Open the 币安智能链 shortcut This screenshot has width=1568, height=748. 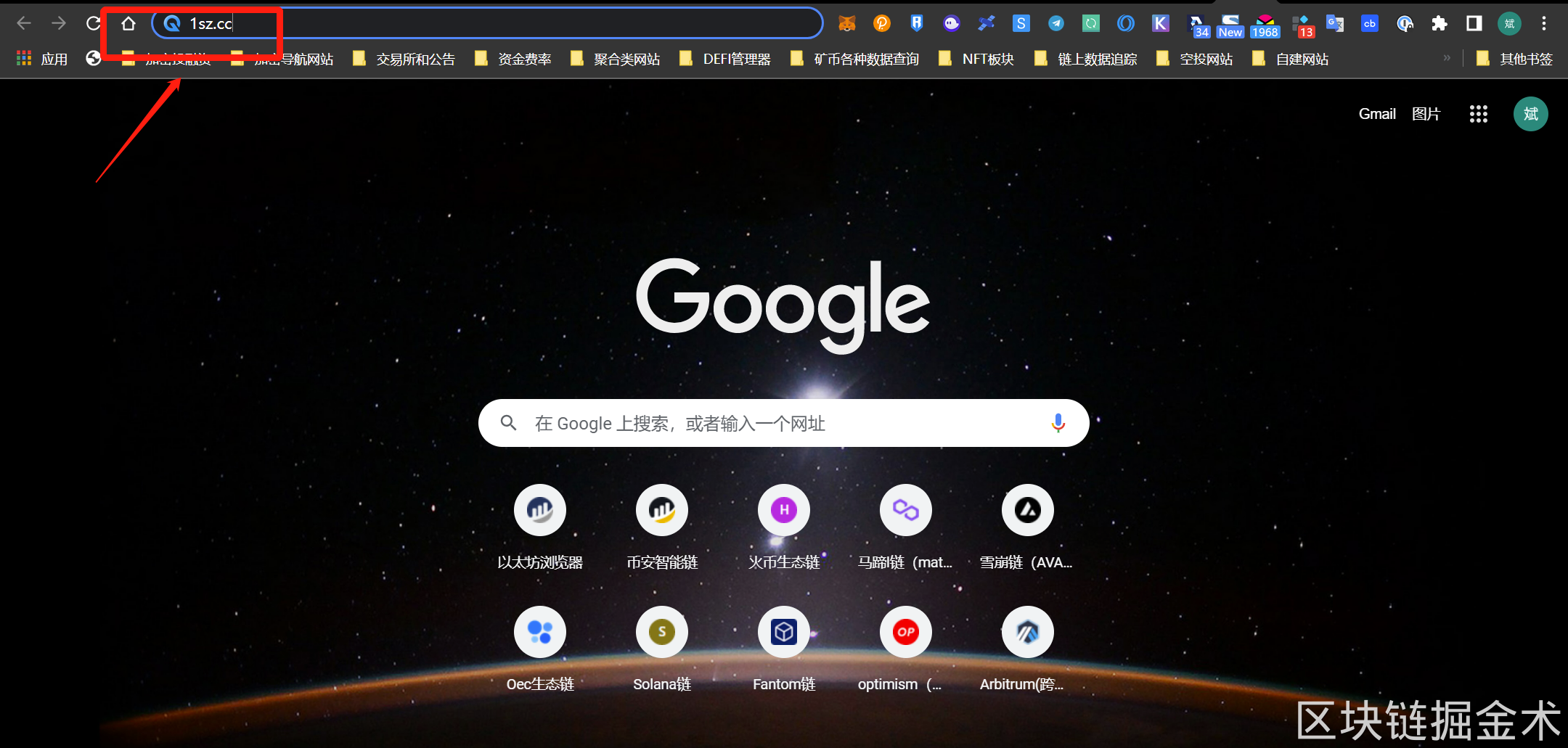coord(662,528)
